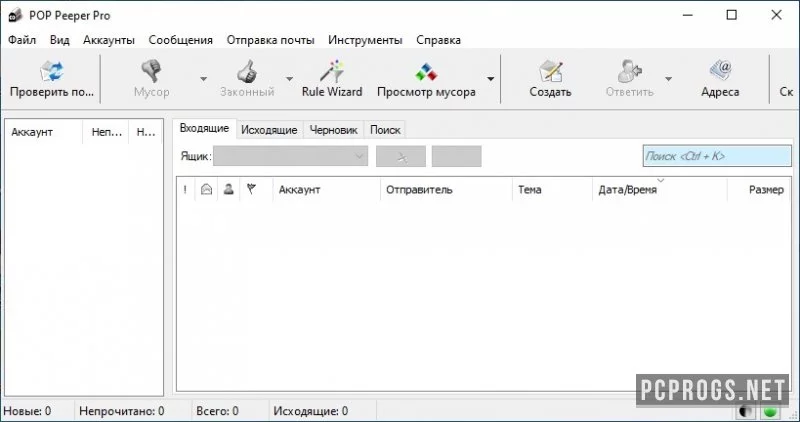Screen dimensions: 800x422
Task: Click the green status indicator in status bar
Action: pos(770,411)
